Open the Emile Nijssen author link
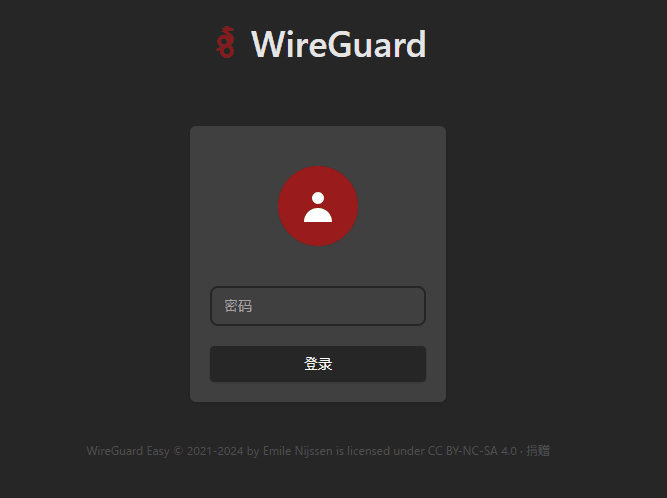 [x=298, y=451]
